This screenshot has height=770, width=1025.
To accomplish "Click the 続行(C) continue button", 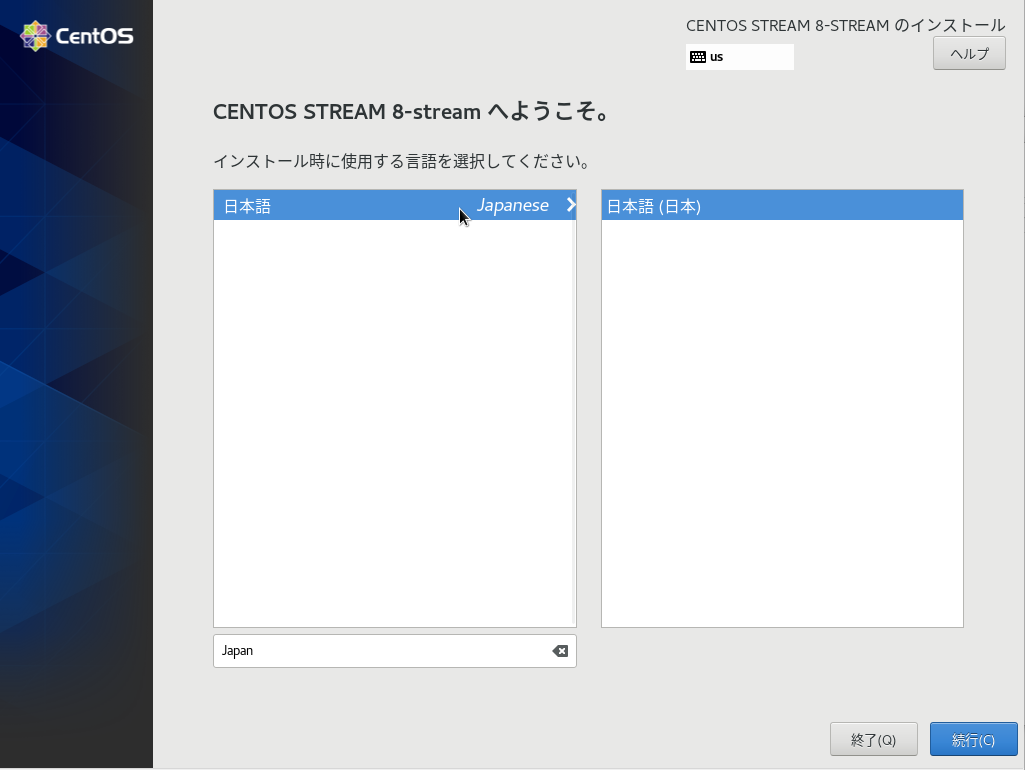I will point(973,739).
